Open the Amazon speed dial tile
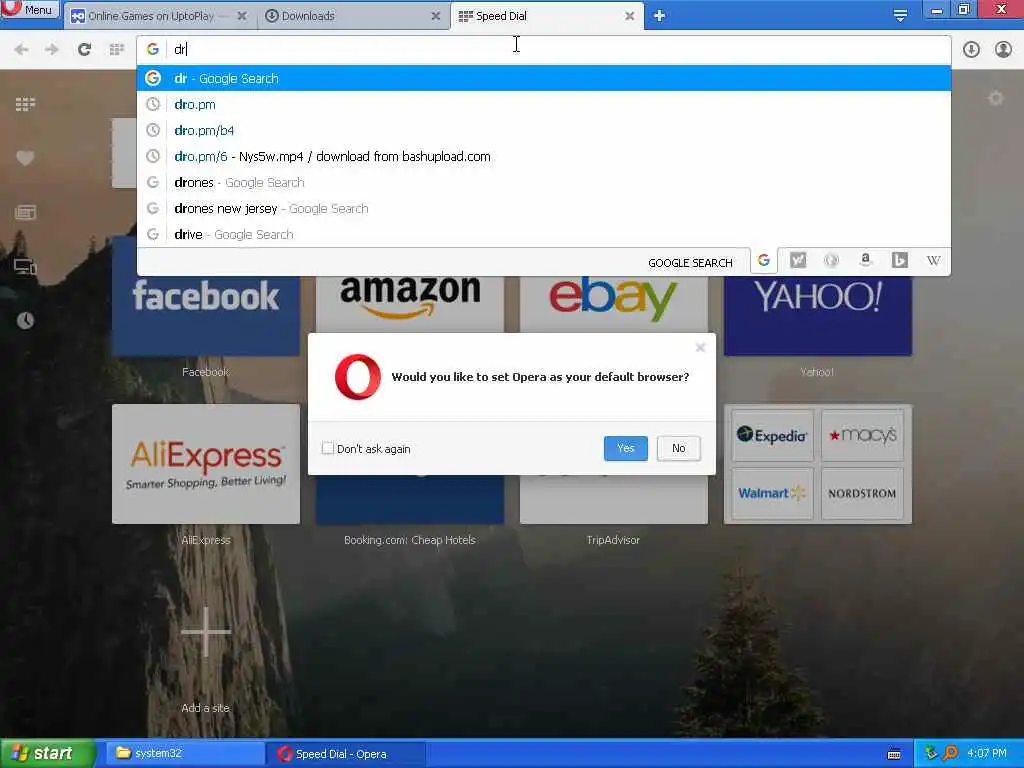Viewport: 1024px width, 768px height. coord(409,304)
